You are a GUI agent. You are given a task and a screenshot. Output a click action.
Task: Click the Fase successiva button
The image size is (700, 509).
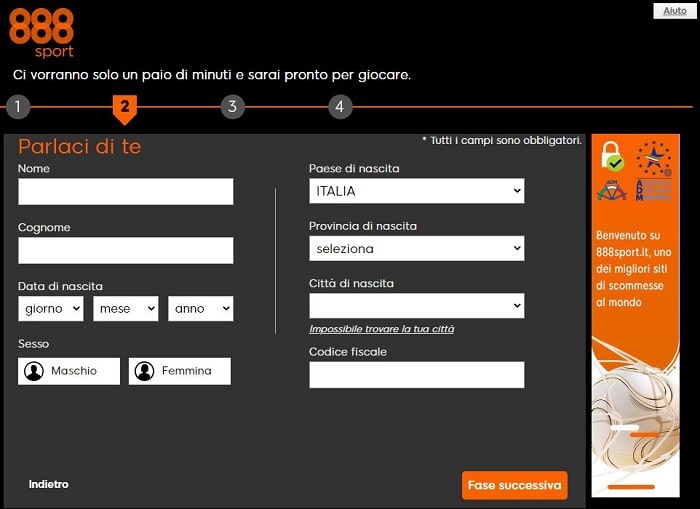tap(515, 485)
